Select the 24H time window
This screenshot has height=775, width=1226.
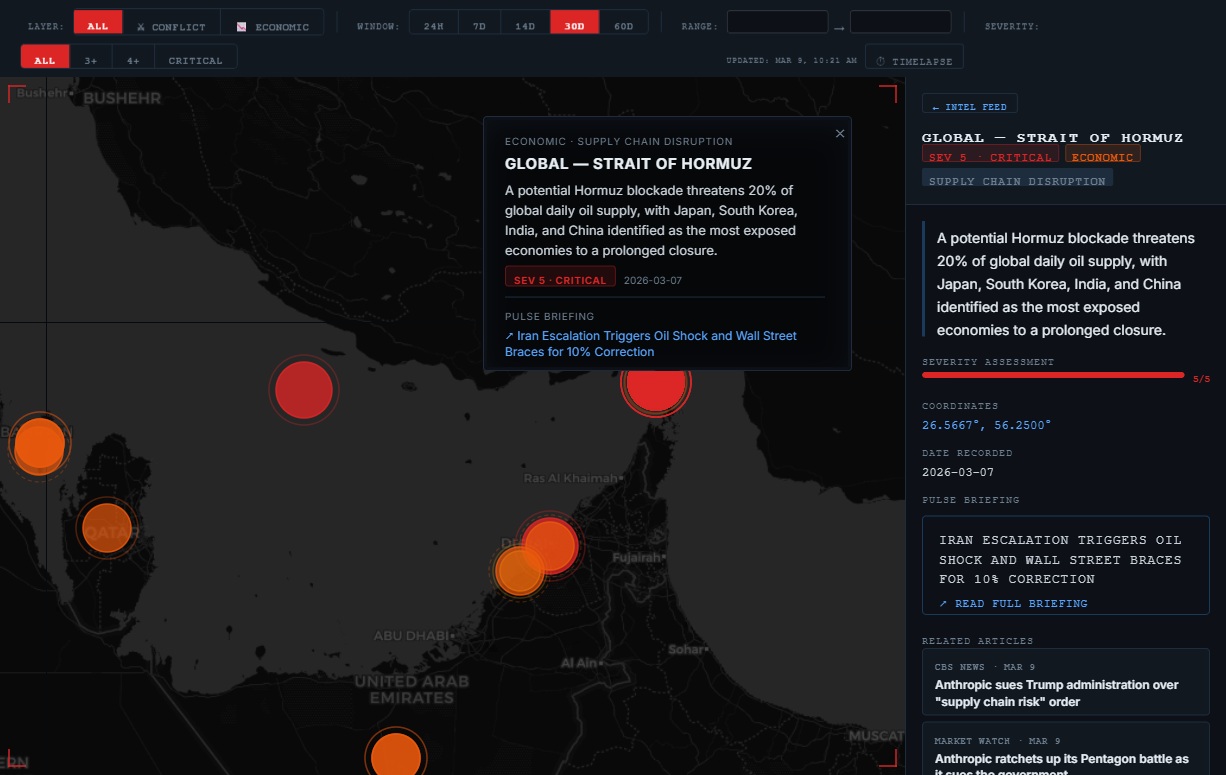pyautogui.click(x=433, y=26)
